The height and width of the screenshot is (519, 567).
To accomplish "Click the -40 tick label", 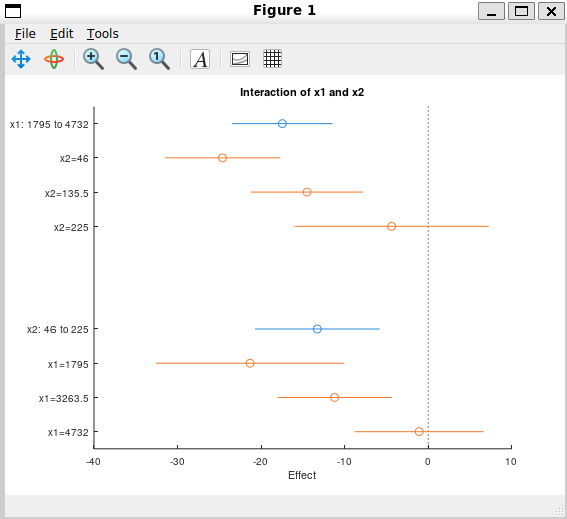I will (93, 462).
